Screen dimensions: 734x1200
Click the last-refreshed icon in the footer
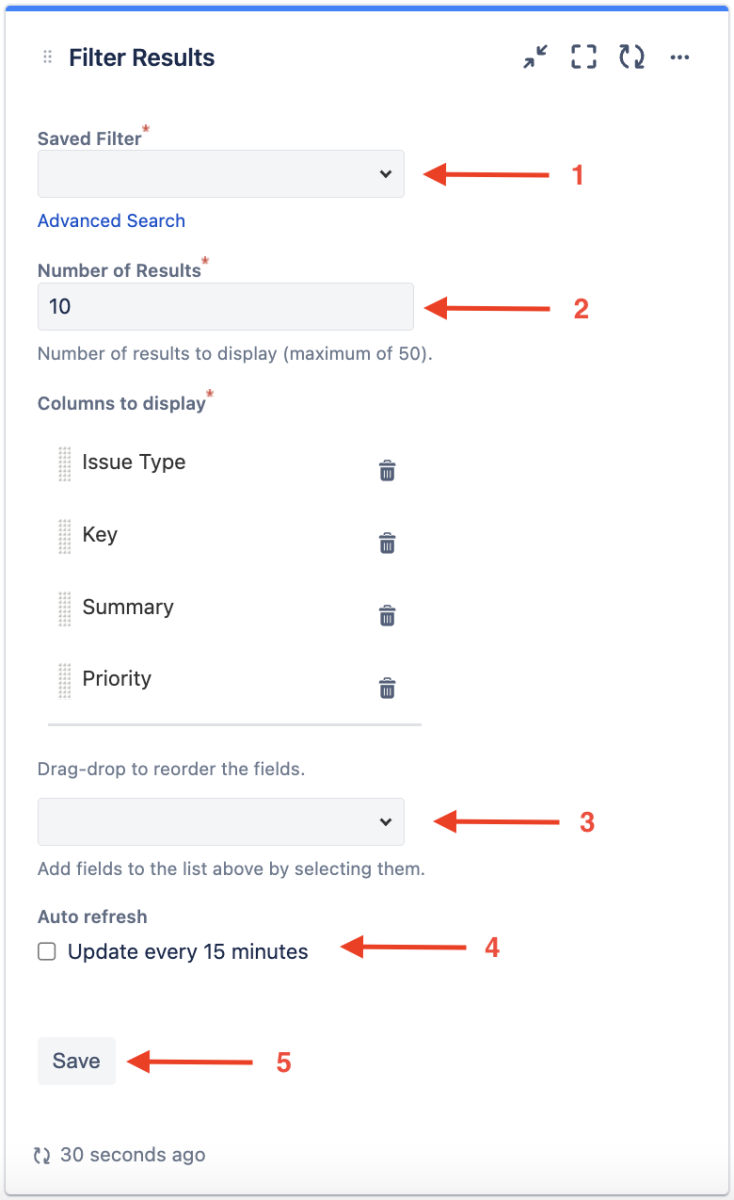pyautogui.click(x=42, y=1156)
